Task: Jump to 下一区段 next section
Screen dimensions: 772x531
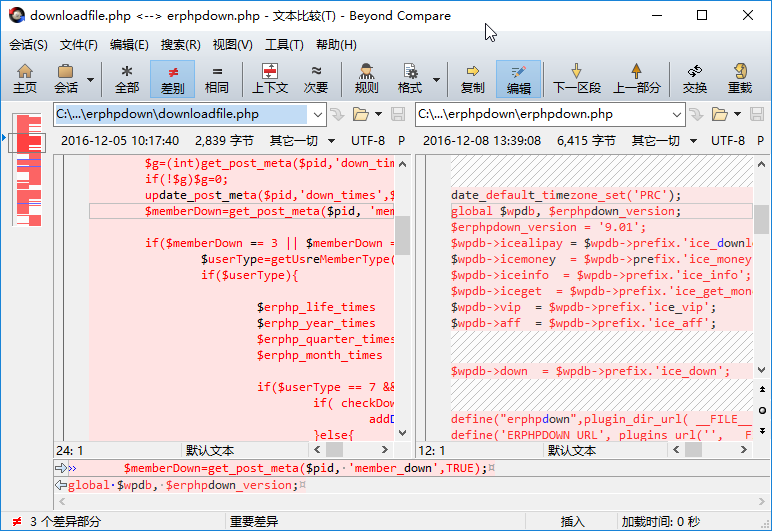Action: [x=577, y=79]
